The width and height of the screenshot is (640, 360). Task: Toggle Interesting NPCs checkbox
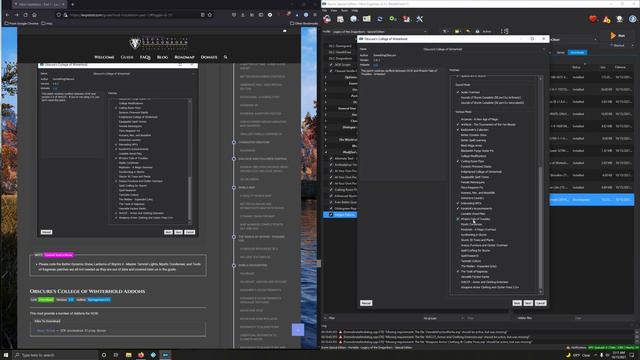tap(458, 203)
